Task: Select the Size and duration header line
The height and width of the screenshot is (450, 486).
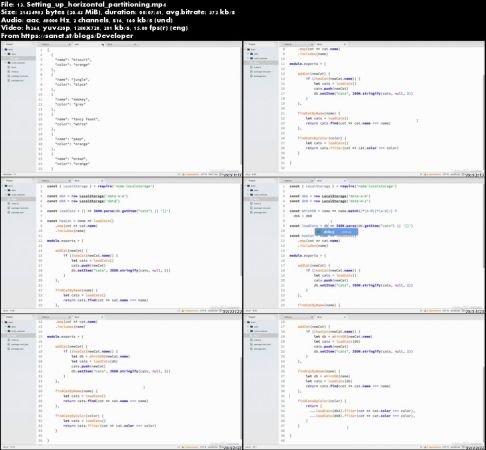Action: 118,12
